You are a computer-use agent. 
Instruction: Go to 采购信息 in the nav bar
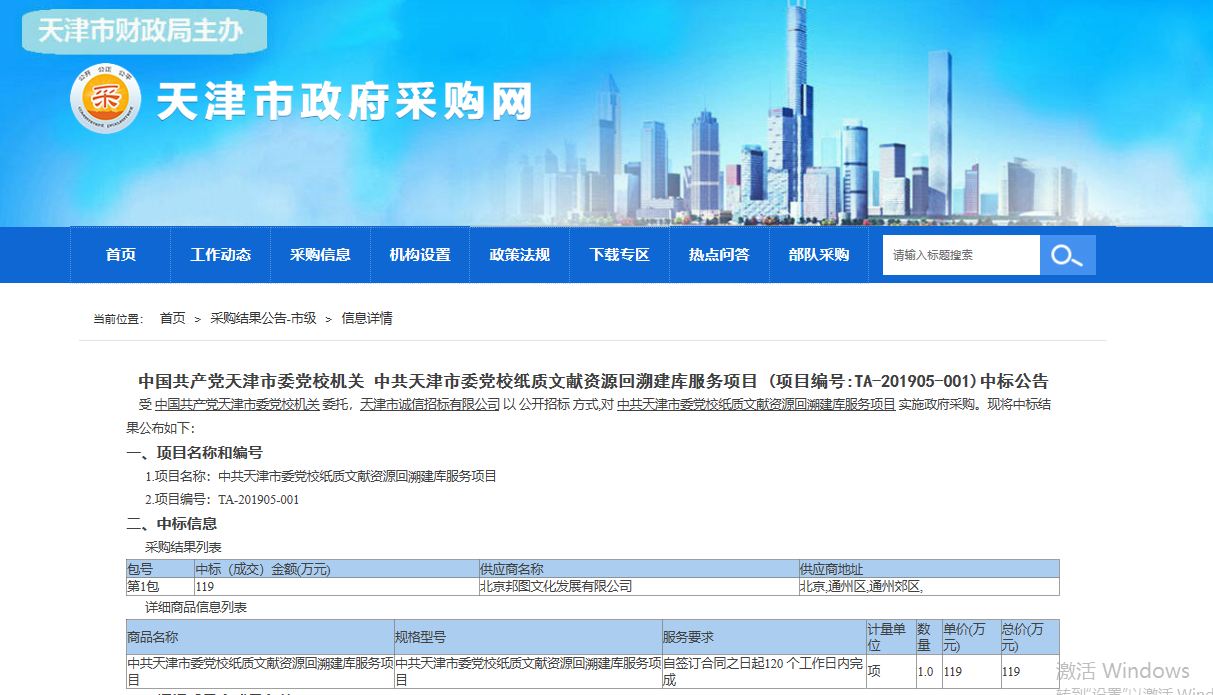tap(321, 255)
